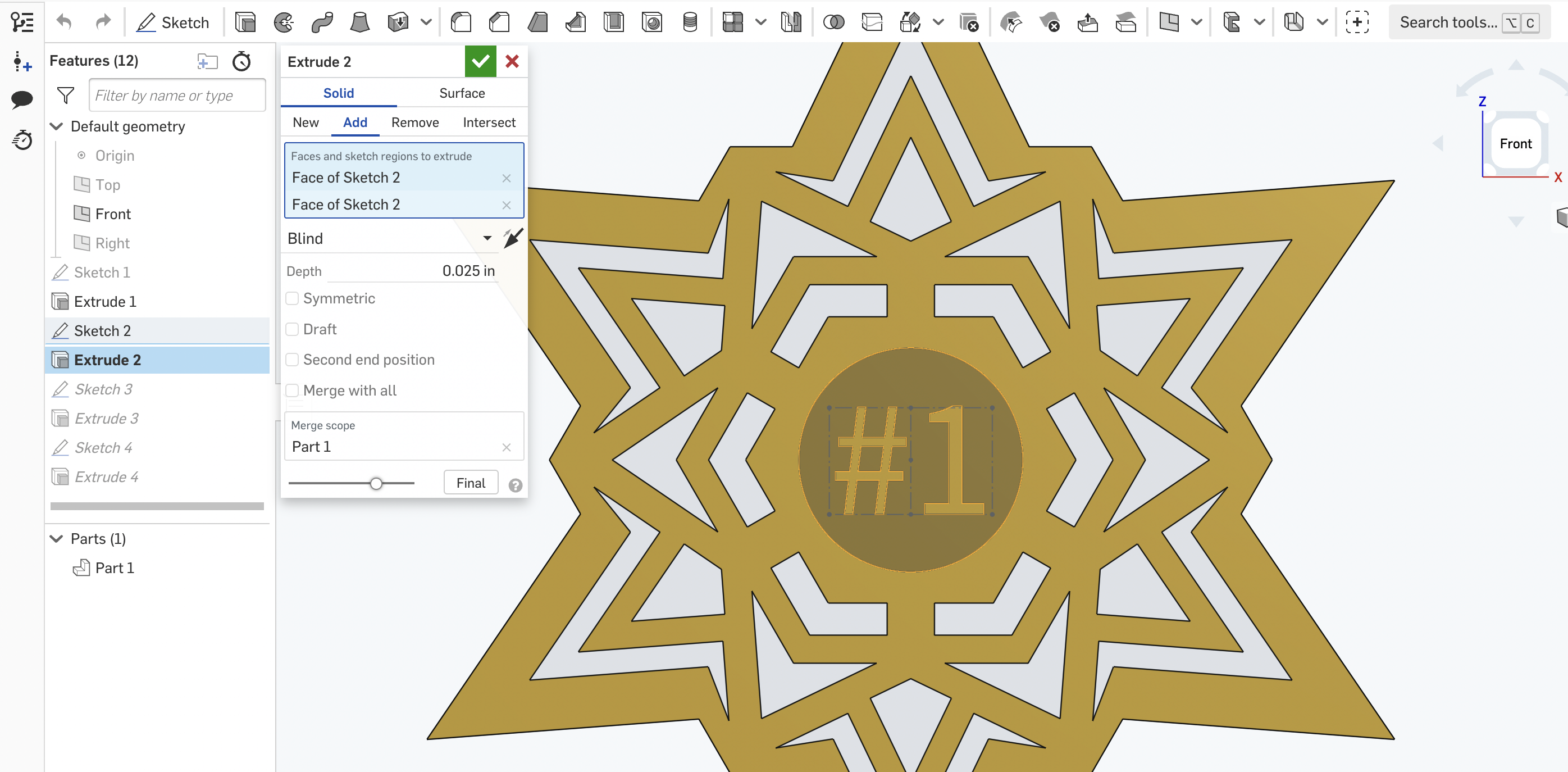Click the add folder icon in Features header
The height and width of the screenshot is (772, 1568).
(x=208, y=61)
